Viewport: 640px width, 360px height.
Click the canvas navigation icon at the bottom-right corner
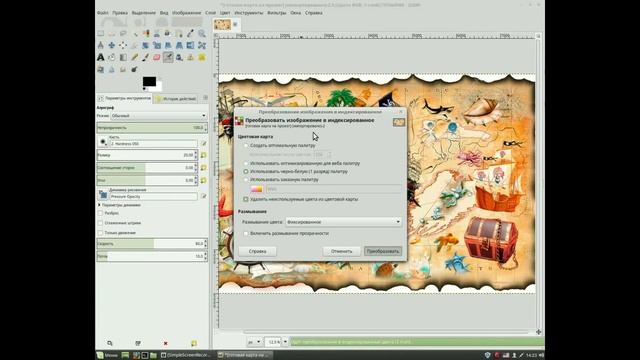coord(538,332)
